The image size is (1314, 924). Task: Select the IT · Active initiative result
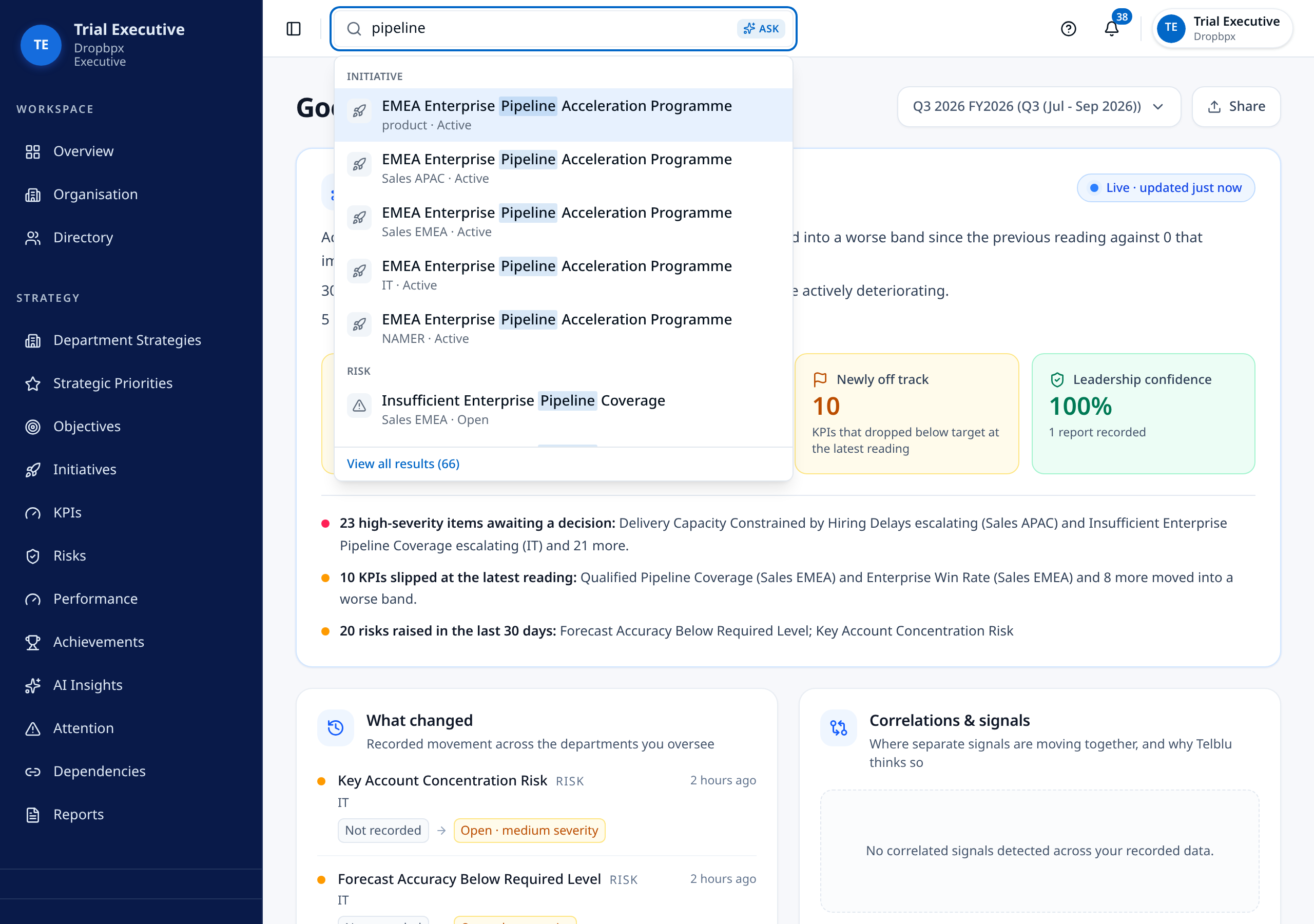tap(563, 275)
